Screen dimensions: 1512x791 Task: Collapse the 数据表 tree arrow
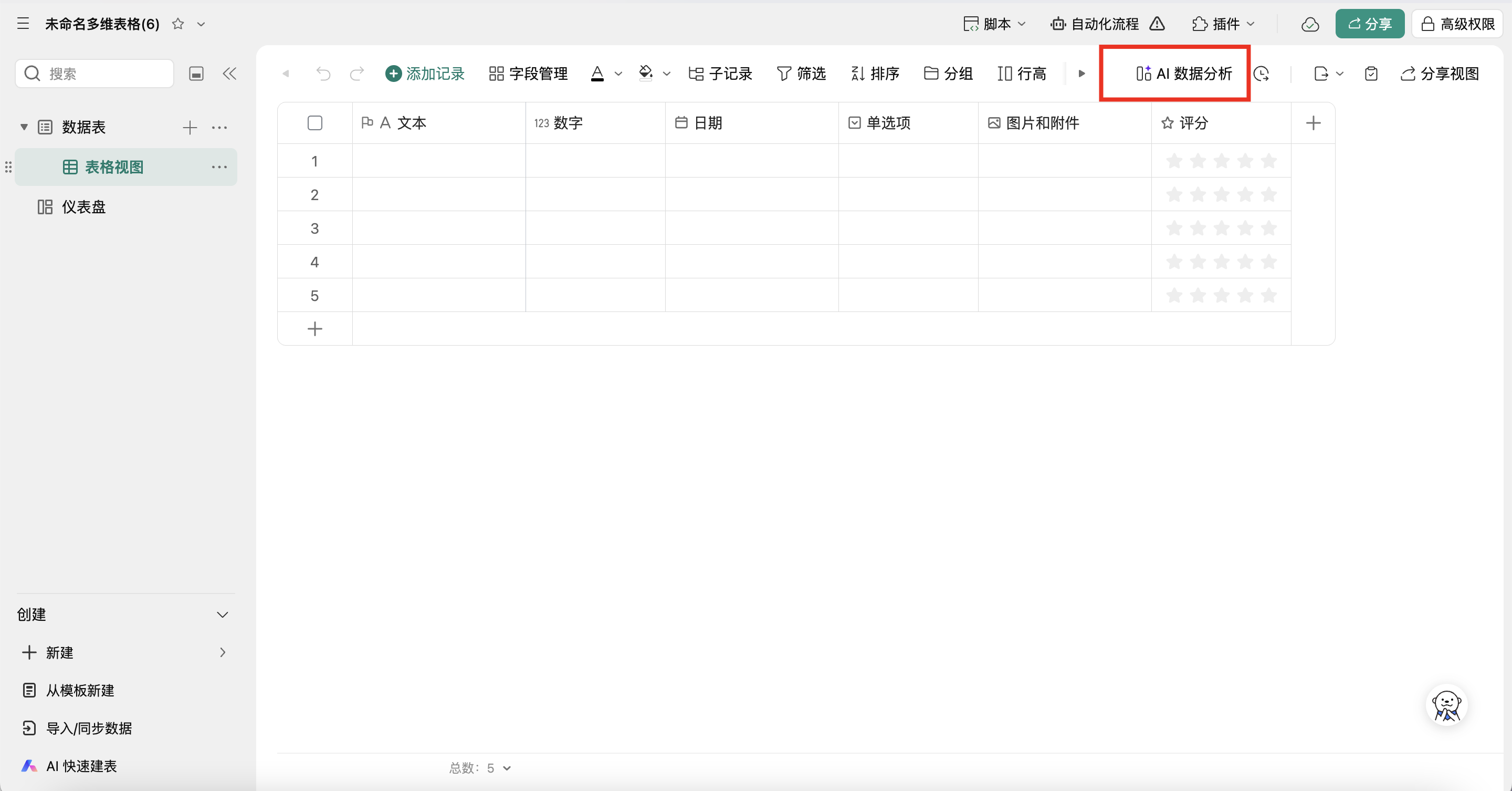point(24,127)
